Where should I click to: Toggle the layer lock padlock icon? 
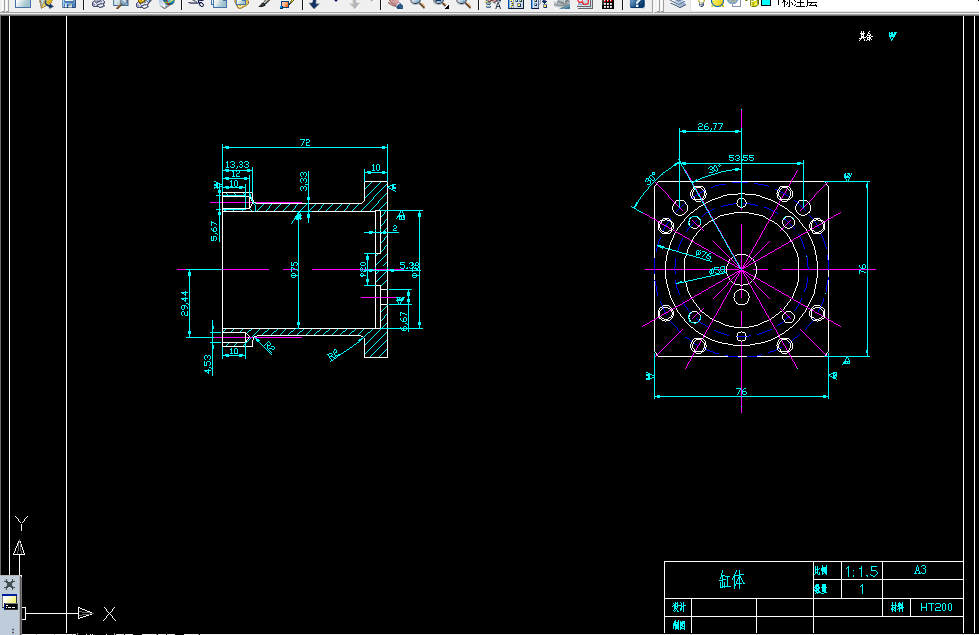[x=753, y=3]
